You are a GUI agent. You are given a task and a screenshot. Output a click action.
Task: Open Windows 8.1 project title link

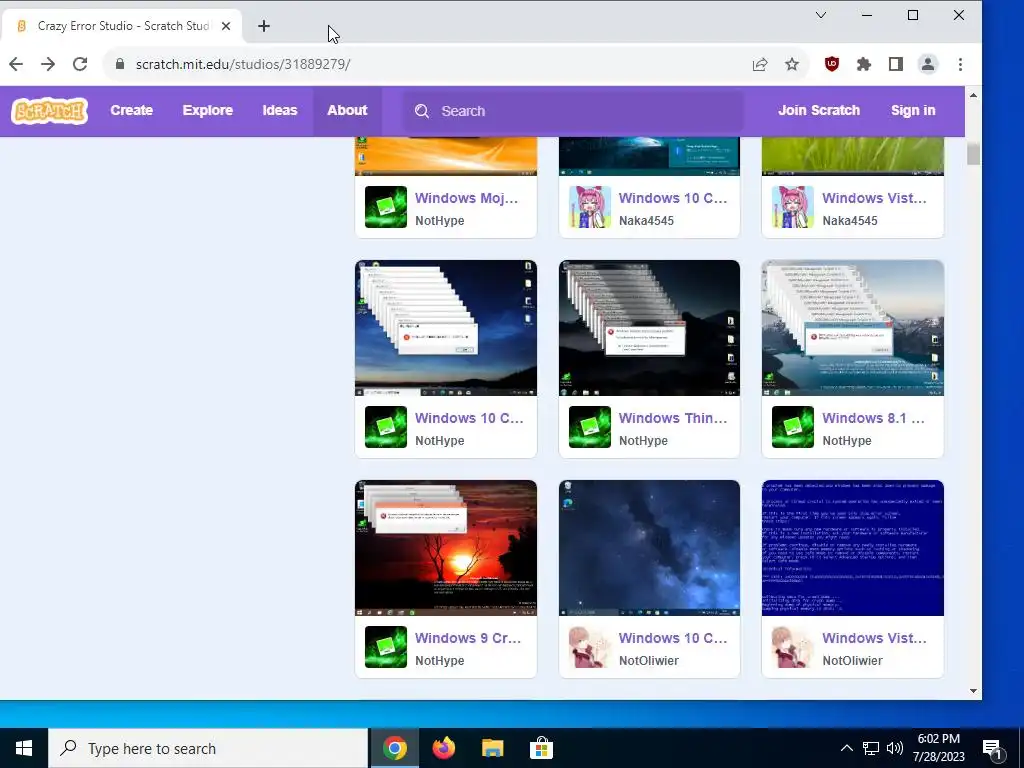pos(873,418)
